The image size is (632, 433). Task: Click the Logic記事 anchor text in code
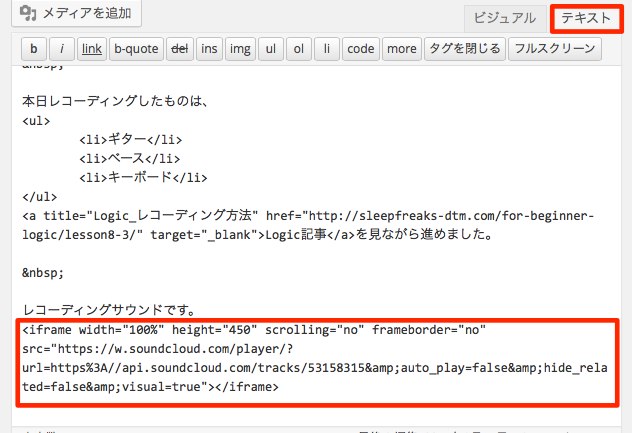tap(296, 234)
